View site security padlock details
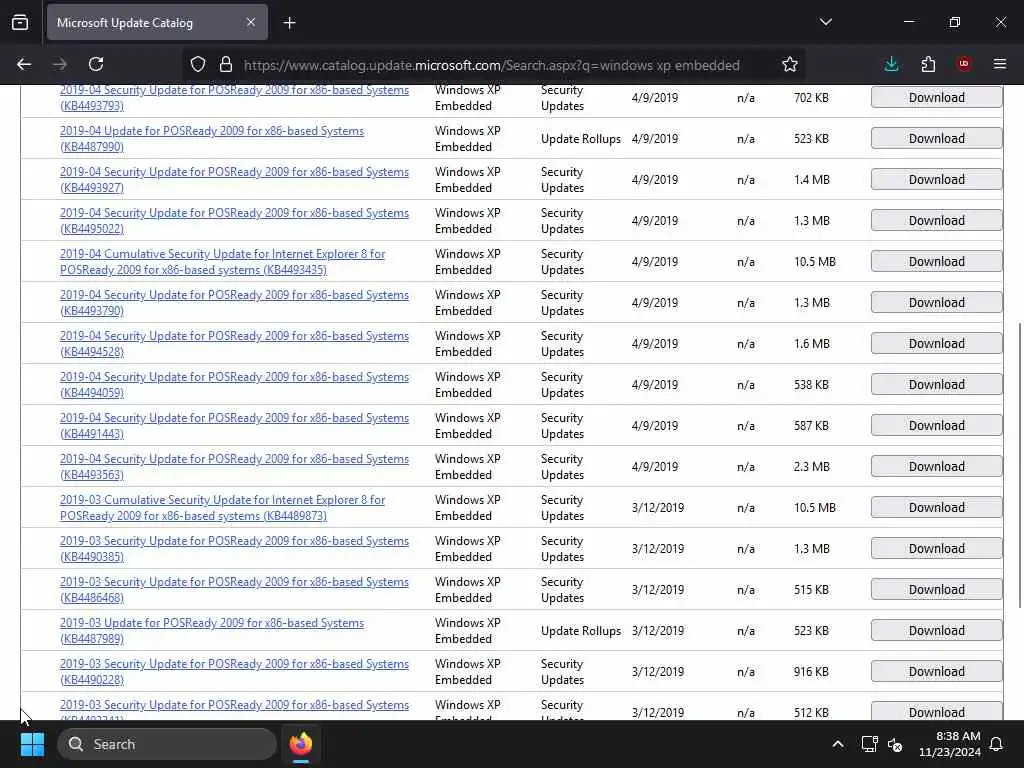The height and width of the screenshot is (768, 1024). click(x=226, y=65)
